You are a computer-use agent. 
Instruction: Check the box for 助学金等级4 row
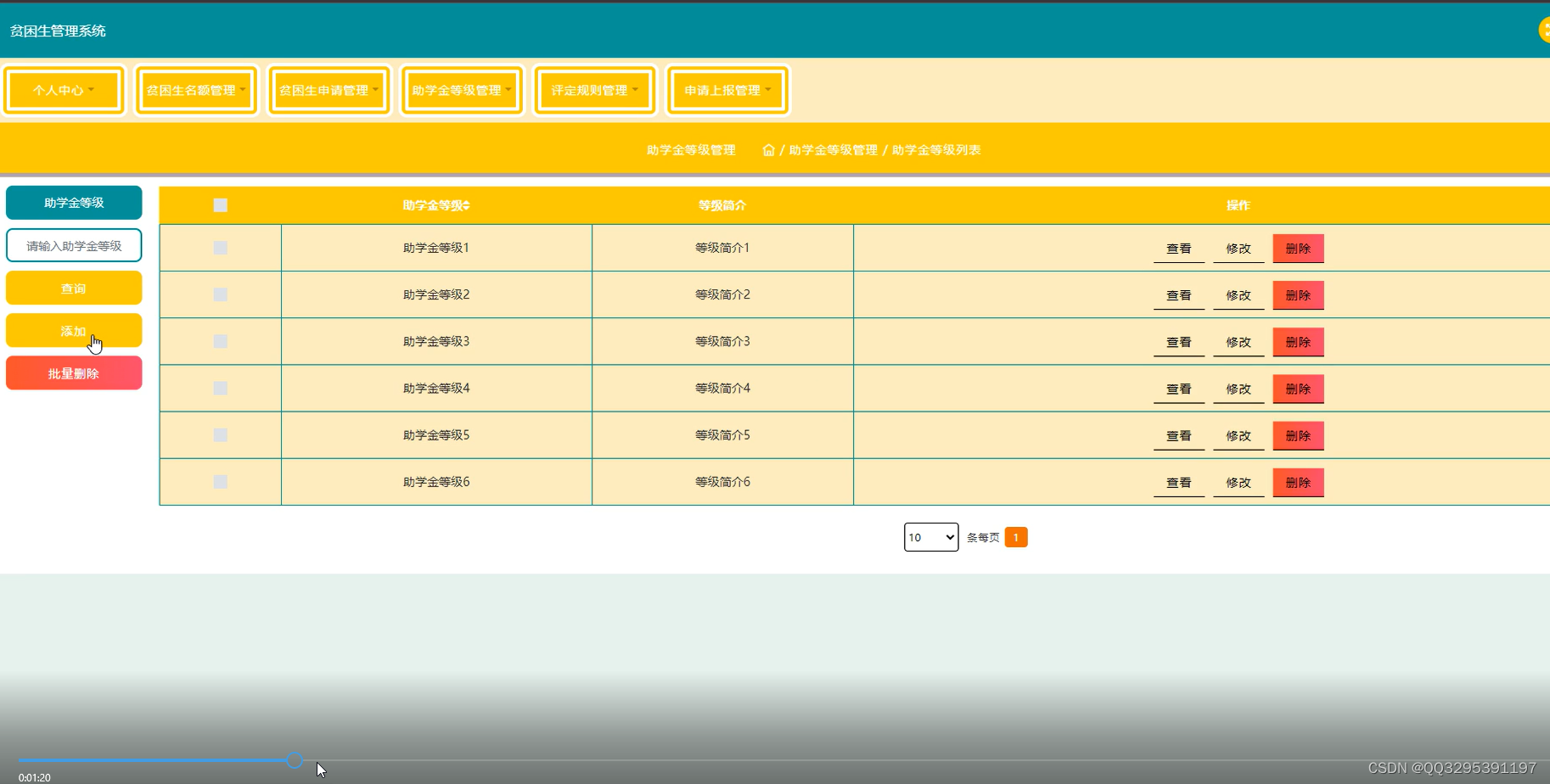tap(221, 388)
